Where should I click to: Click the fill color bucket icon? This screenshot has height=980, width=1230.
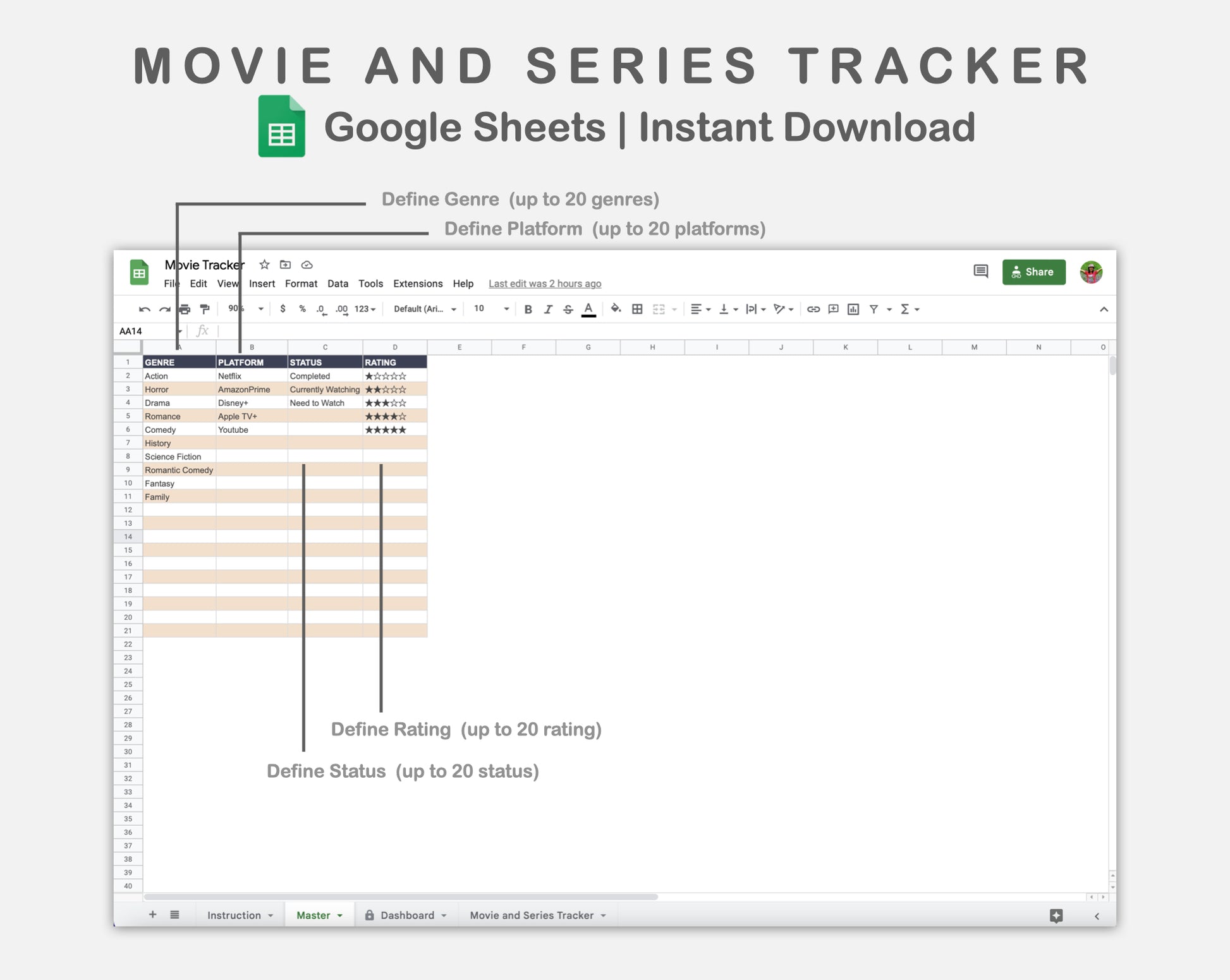click(615, 308)
